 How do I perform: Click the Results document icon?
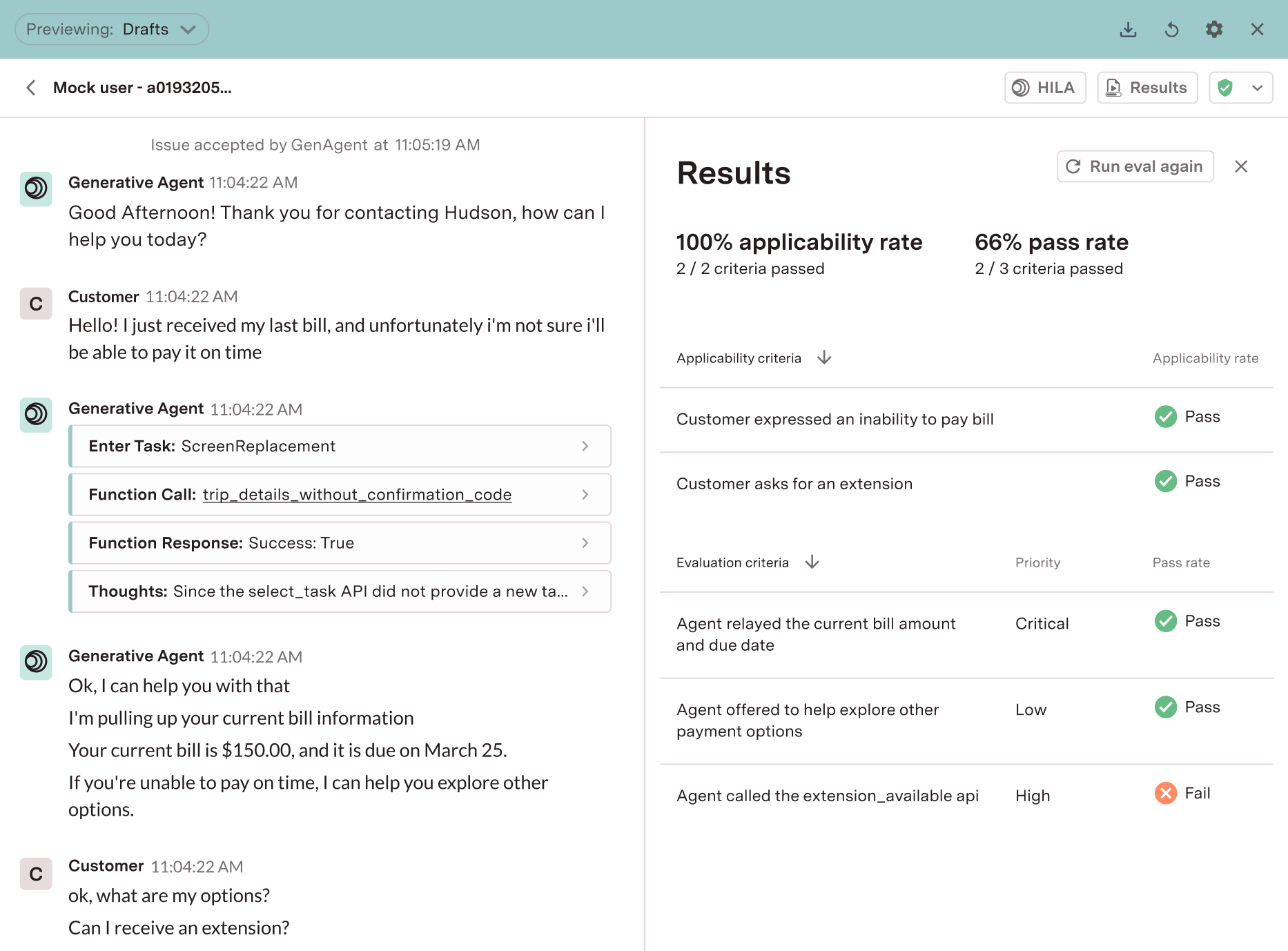[1114, 87]
